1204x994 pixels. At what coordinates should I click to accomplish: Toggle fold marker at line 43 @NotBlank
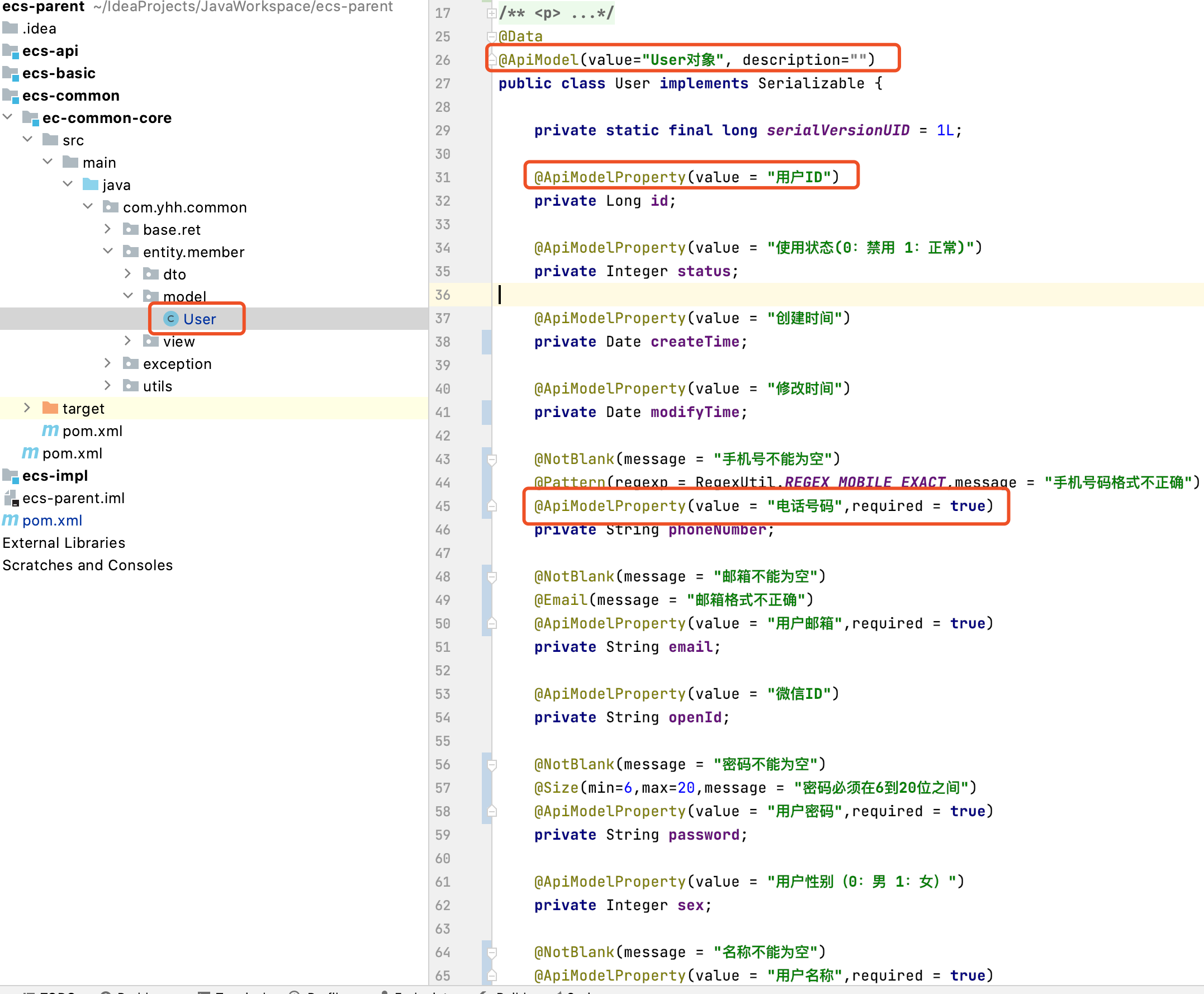click(x=492, y=459)
